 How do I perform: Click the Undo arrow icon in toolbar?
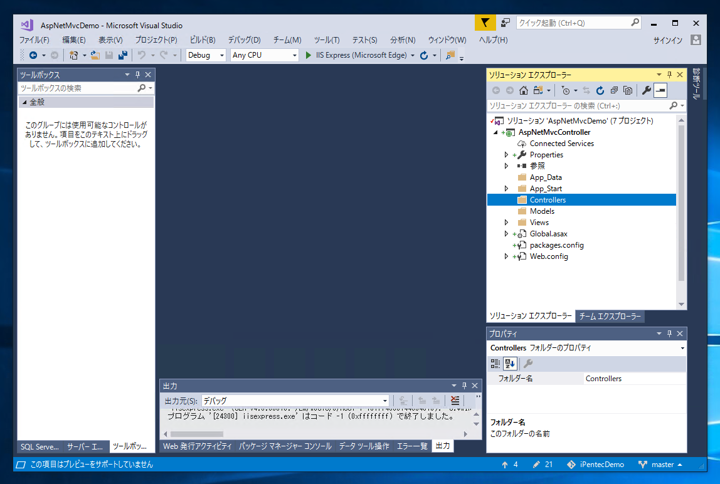[141, 55]
